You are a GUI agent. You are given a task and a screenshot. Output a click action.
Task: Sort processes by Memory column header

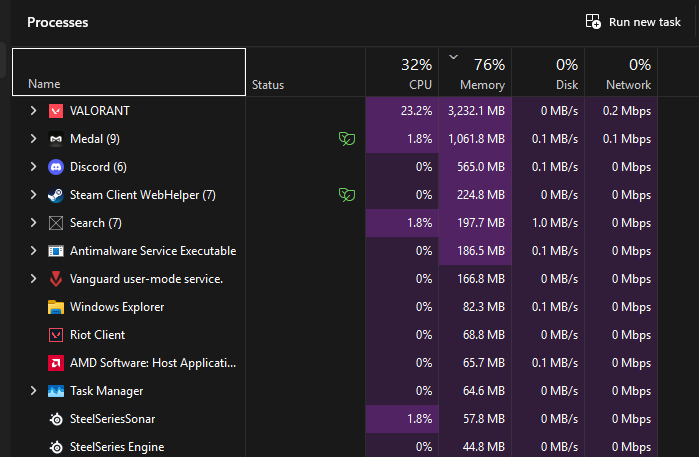[x=475, y=74]
